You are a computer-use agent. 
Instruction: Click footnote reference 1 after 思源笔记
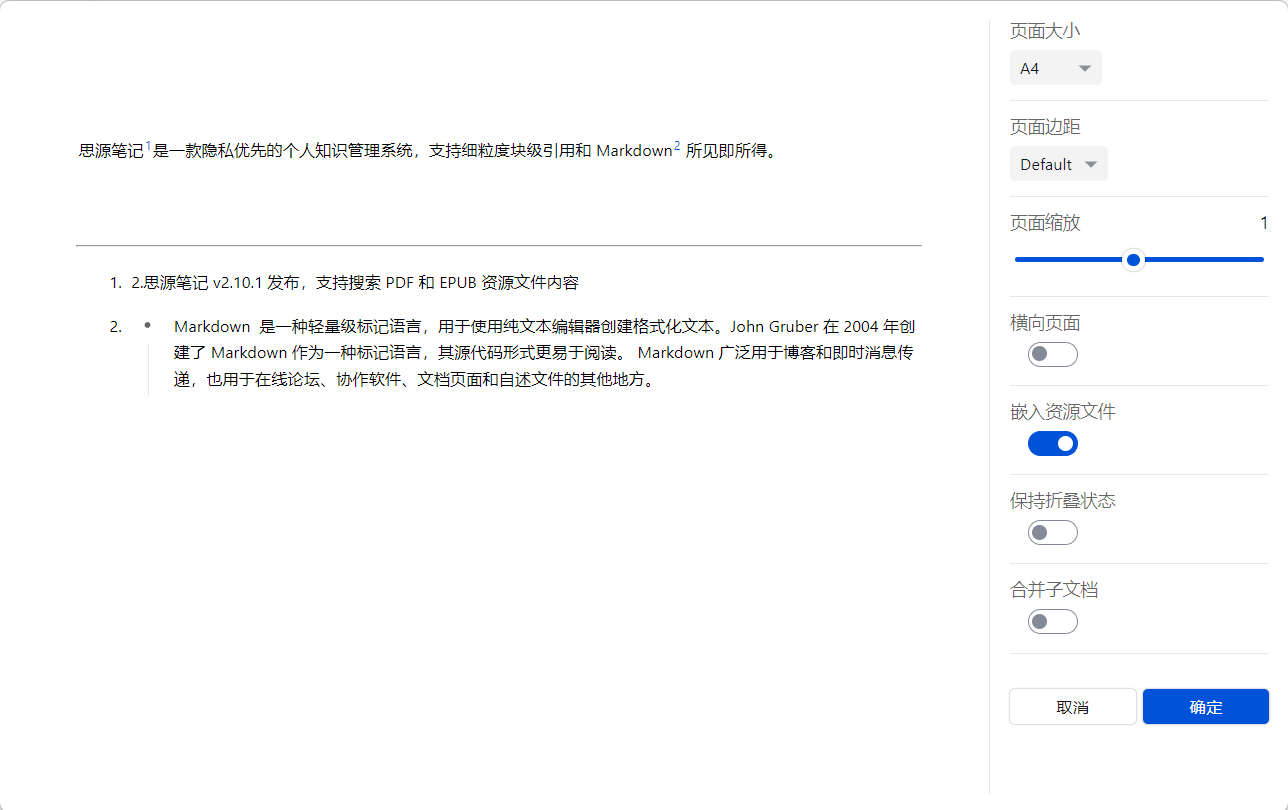coord(148,147)
